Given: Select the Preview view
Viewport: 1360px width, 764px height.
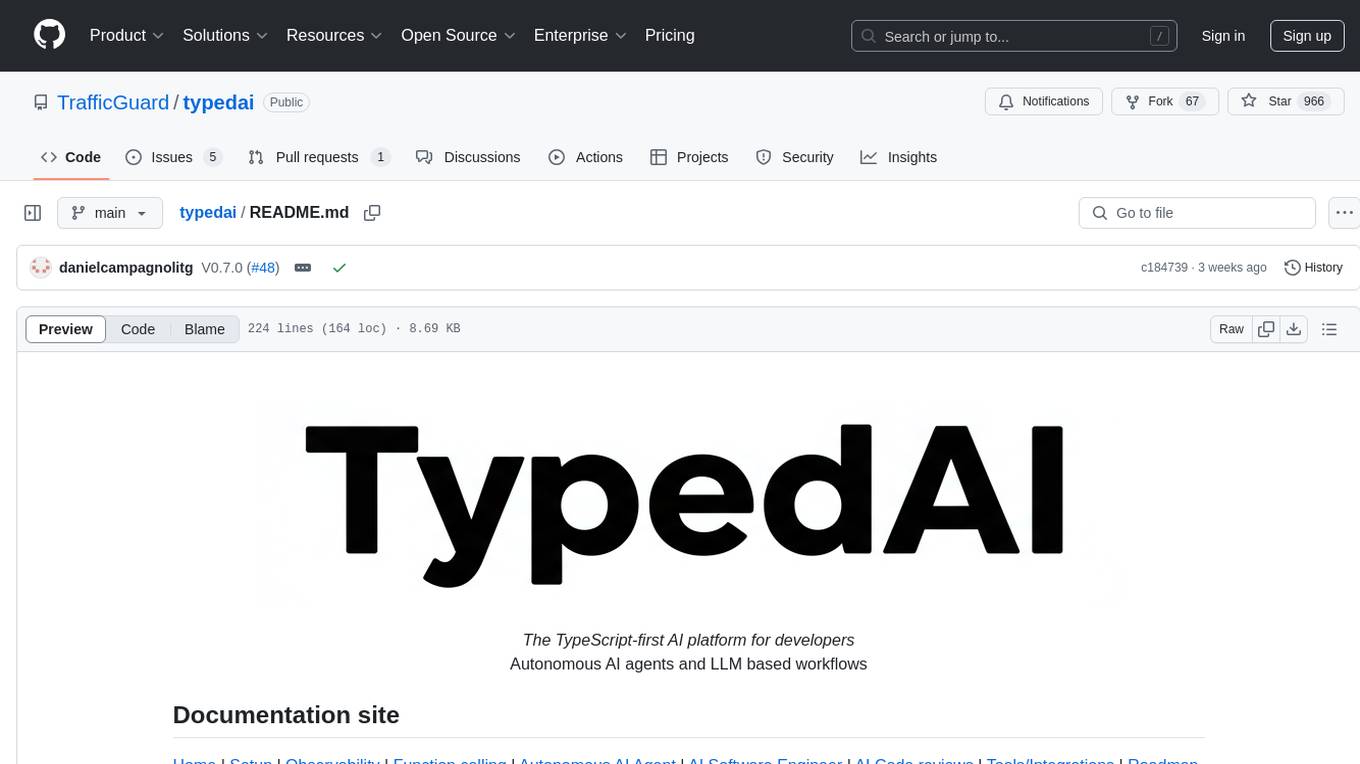Looking at the screenshot, I should pyautogui.click(x=66, y=329).
